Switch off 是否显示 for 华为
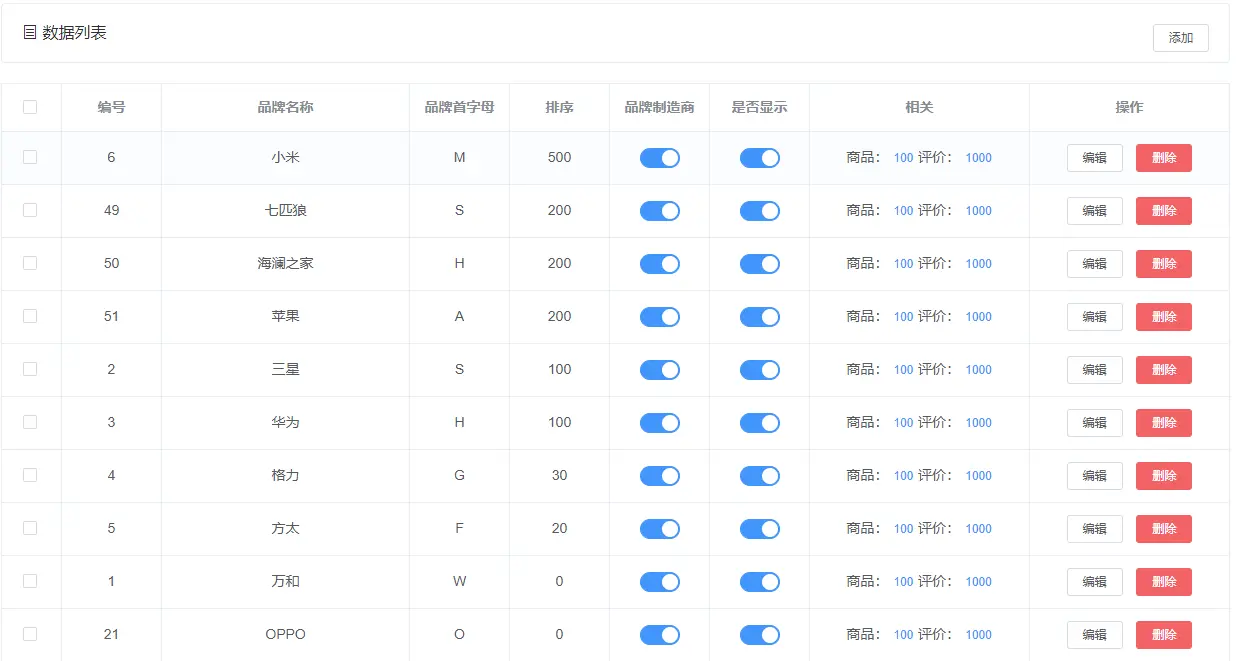This screenshot has width=1242, height=661. pos(760,423)
